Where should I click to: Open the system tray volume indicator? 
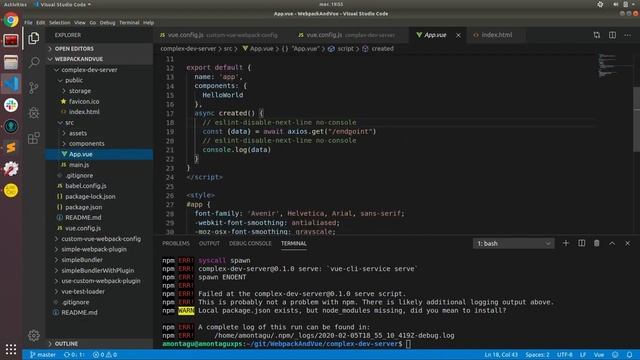615,4
